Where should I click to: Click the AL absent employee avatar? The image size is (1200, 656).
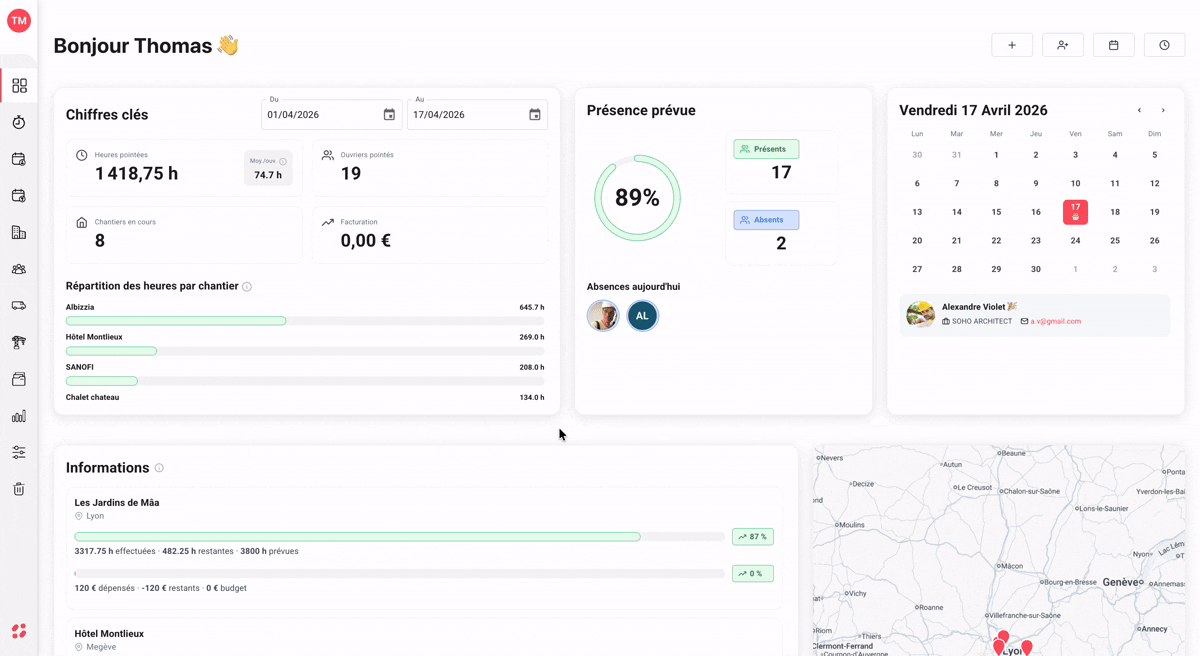click(643, 316)
